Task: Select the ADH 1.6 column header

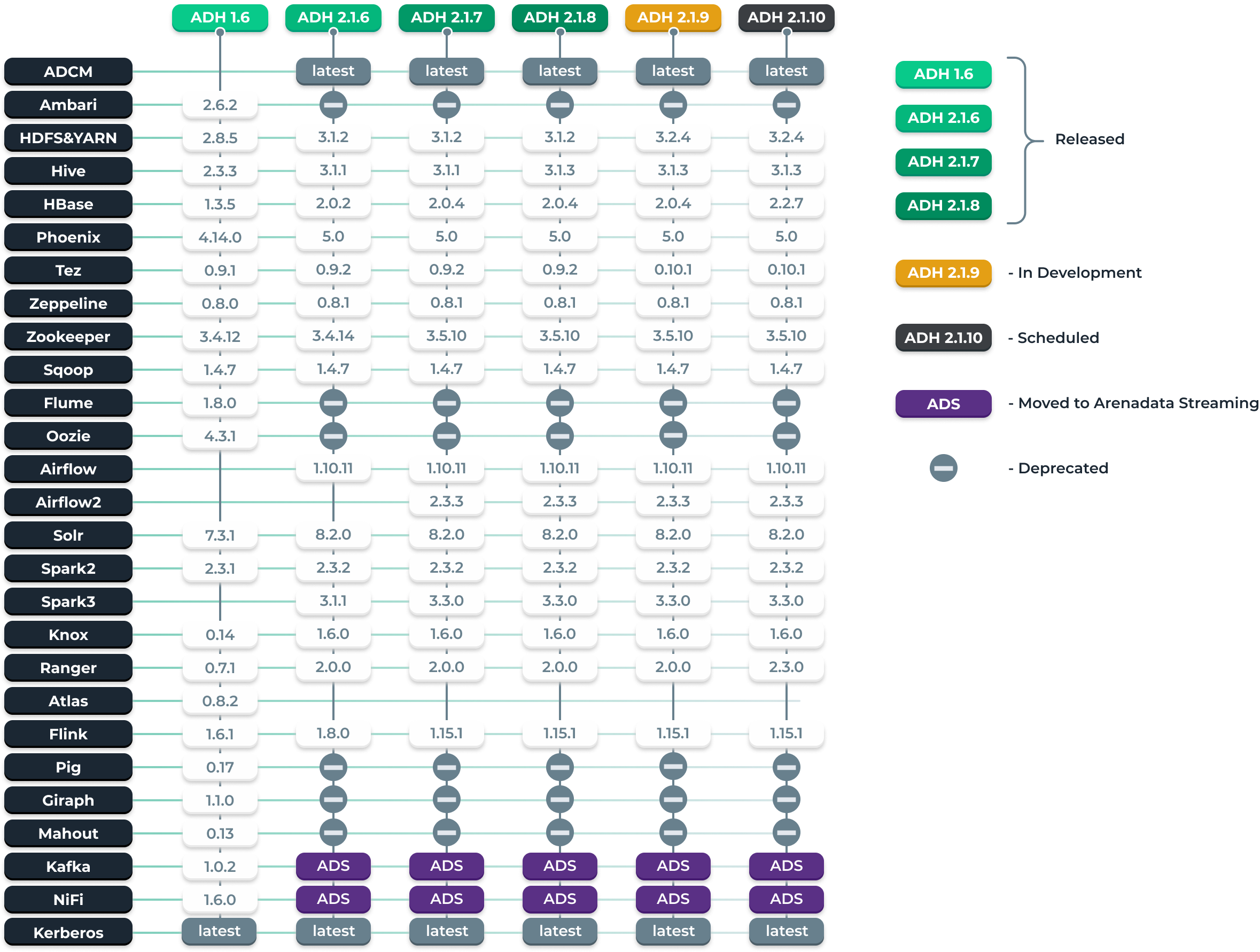Action: [x=220, y=18]
